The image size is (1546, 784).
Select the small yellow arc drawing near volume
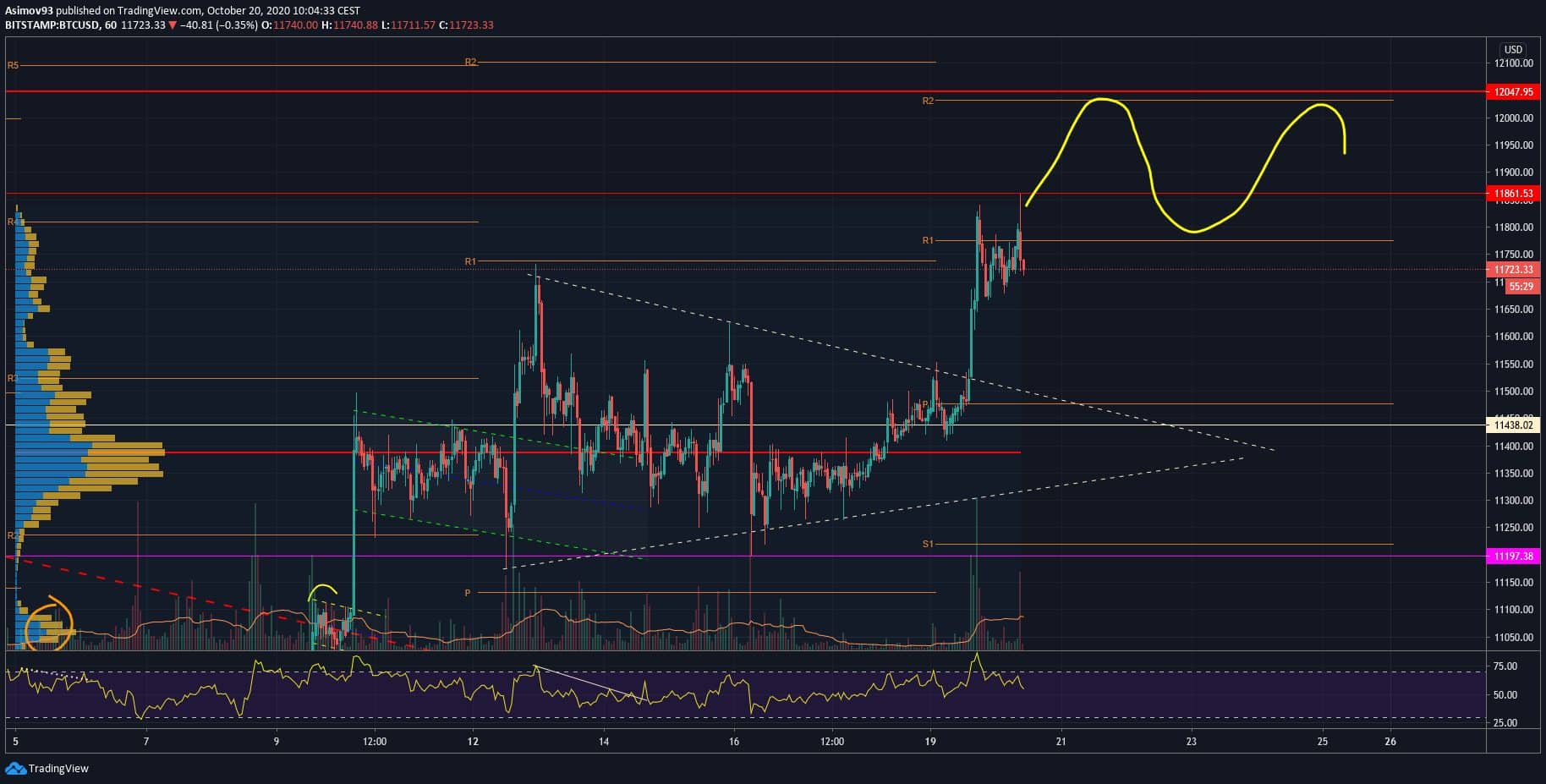coord(322,589)
